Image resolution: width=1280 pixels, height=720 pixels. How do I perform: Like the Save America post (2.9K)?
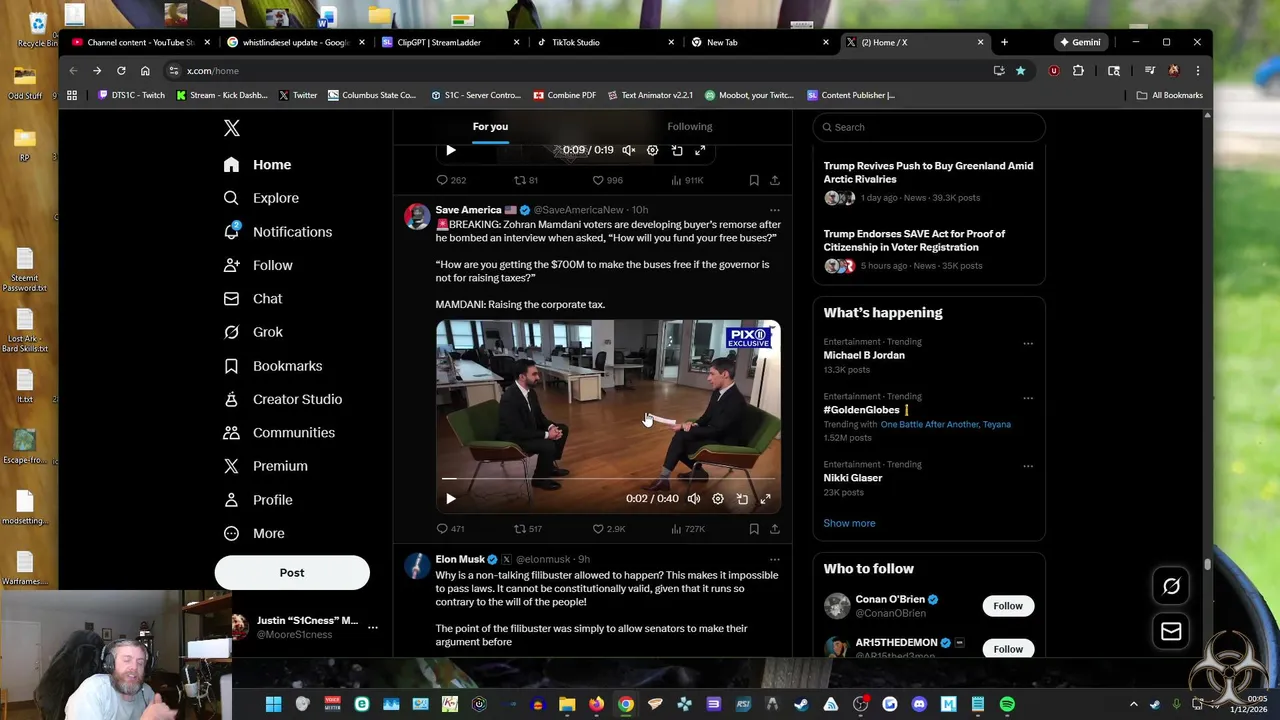point(609,529)
